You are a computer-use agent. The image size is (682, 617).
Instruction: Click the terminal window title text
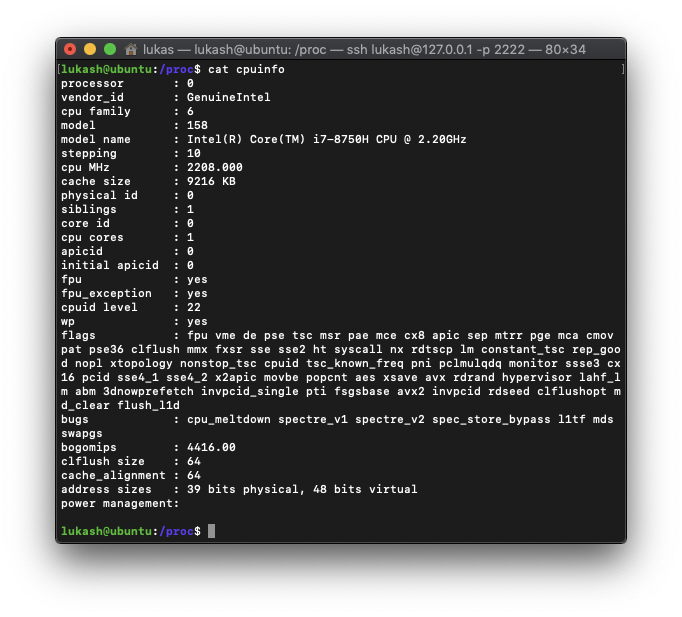364,50
